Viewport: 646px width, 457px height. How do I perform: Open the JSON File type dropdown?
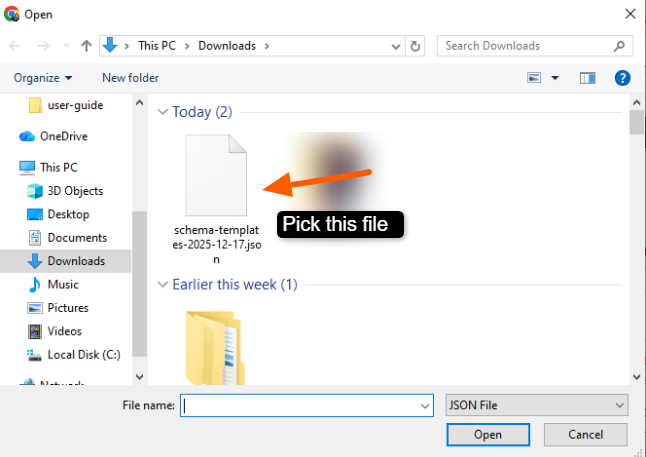(537, 405)
